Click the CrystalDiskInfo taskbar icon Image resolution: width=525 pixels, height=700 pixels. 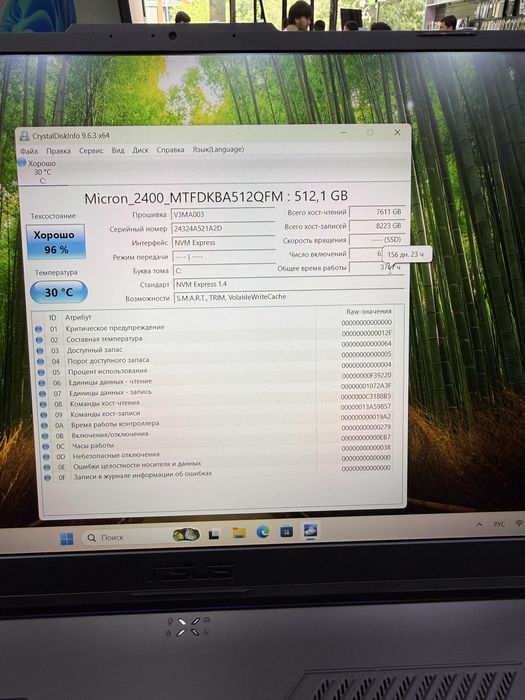(x=310, y=531)
